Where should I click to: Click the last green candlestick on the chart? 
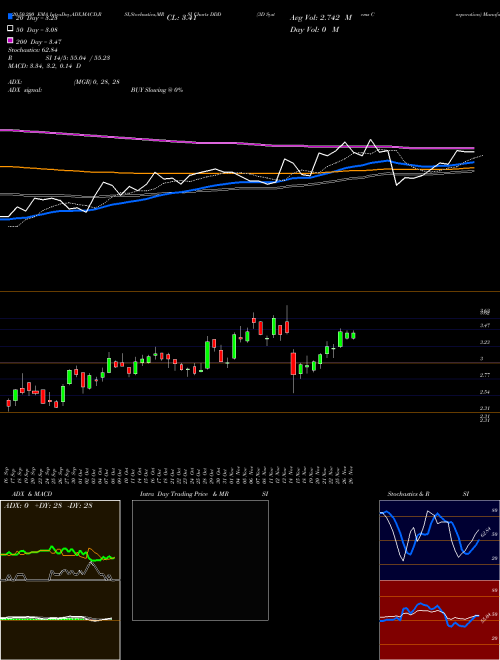[x=354, y=335]
